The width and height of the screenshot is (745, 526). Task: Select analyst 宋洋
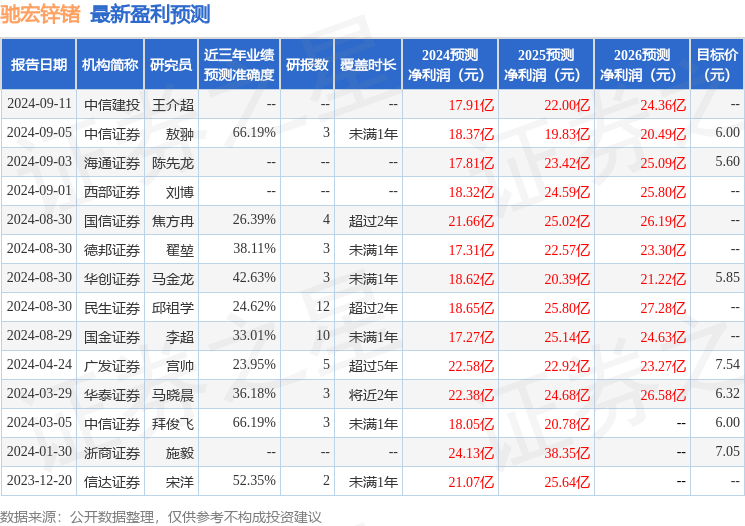180,482
